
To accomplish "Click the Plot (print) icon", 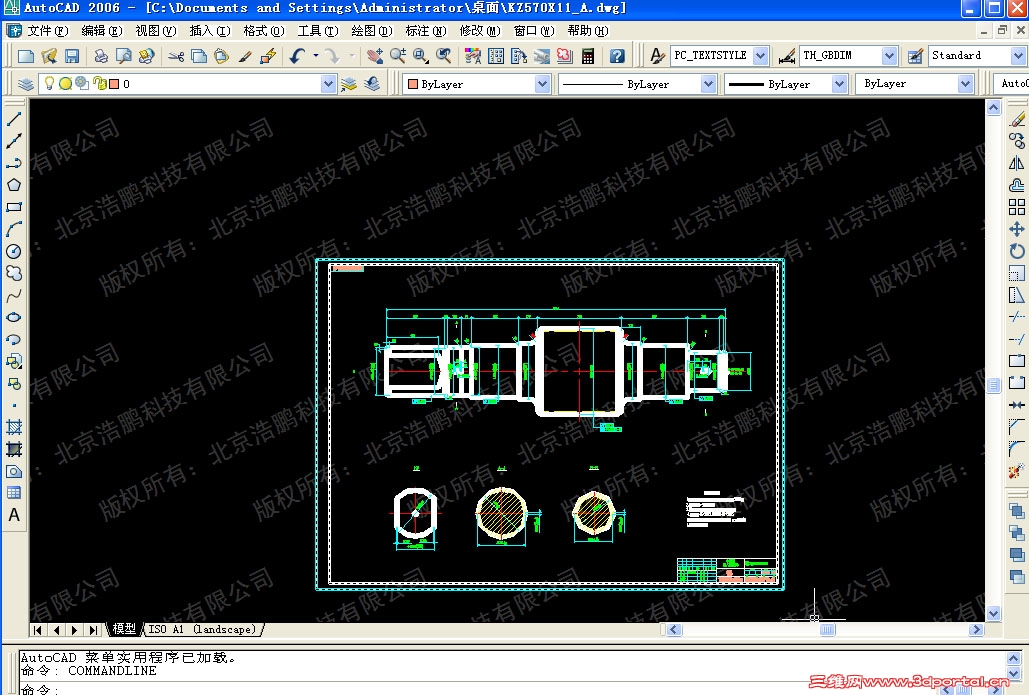I will point(101,56).
